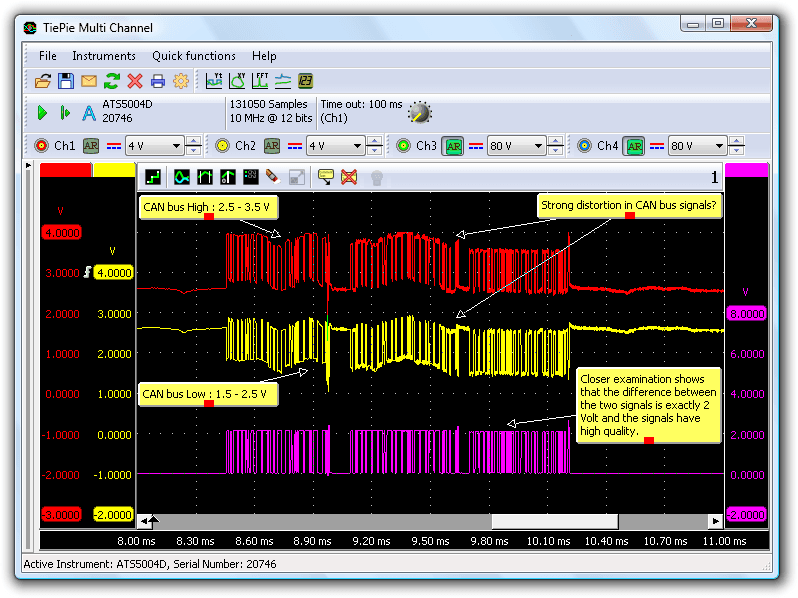Viewport: 798px width, 598px height.
Task: Open the File menu
Action: [48, 56]
